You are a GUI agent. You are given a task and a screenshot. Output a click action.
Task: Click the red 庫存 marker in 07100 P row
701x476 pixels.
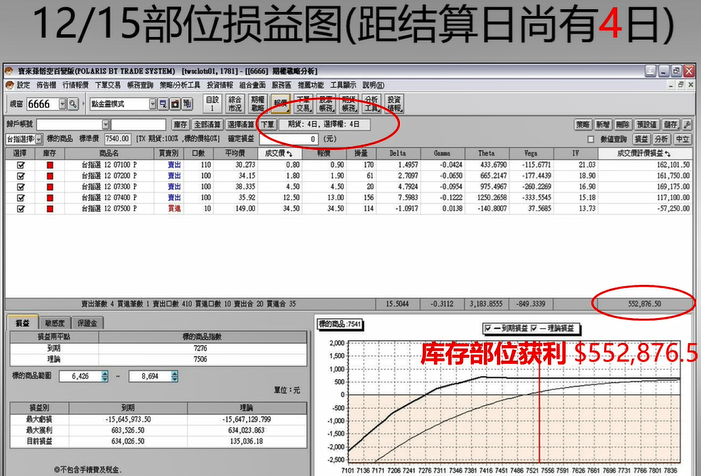click(50, 165)
